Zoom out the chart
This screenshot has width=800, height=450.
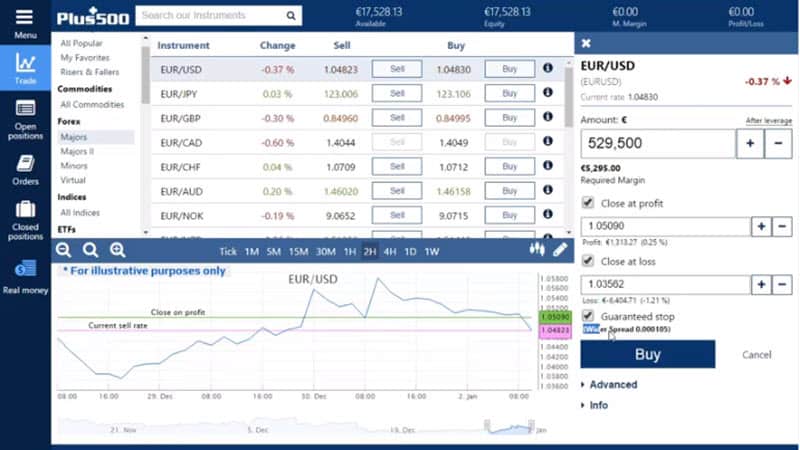tap(64, 250)
